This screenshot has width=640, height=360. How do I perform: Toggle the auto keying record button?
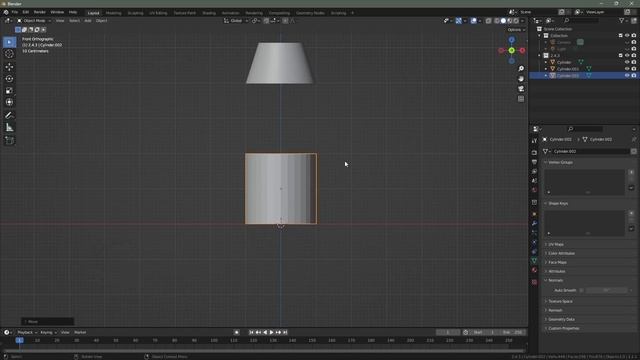point(236,332)
